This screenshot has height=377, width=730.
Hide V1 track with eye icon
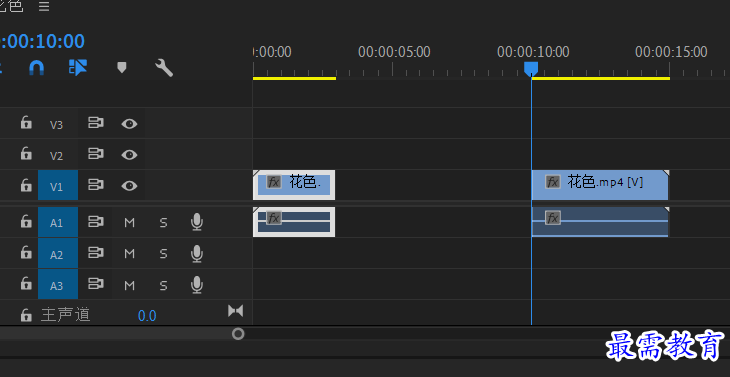[x=129, y=186]
